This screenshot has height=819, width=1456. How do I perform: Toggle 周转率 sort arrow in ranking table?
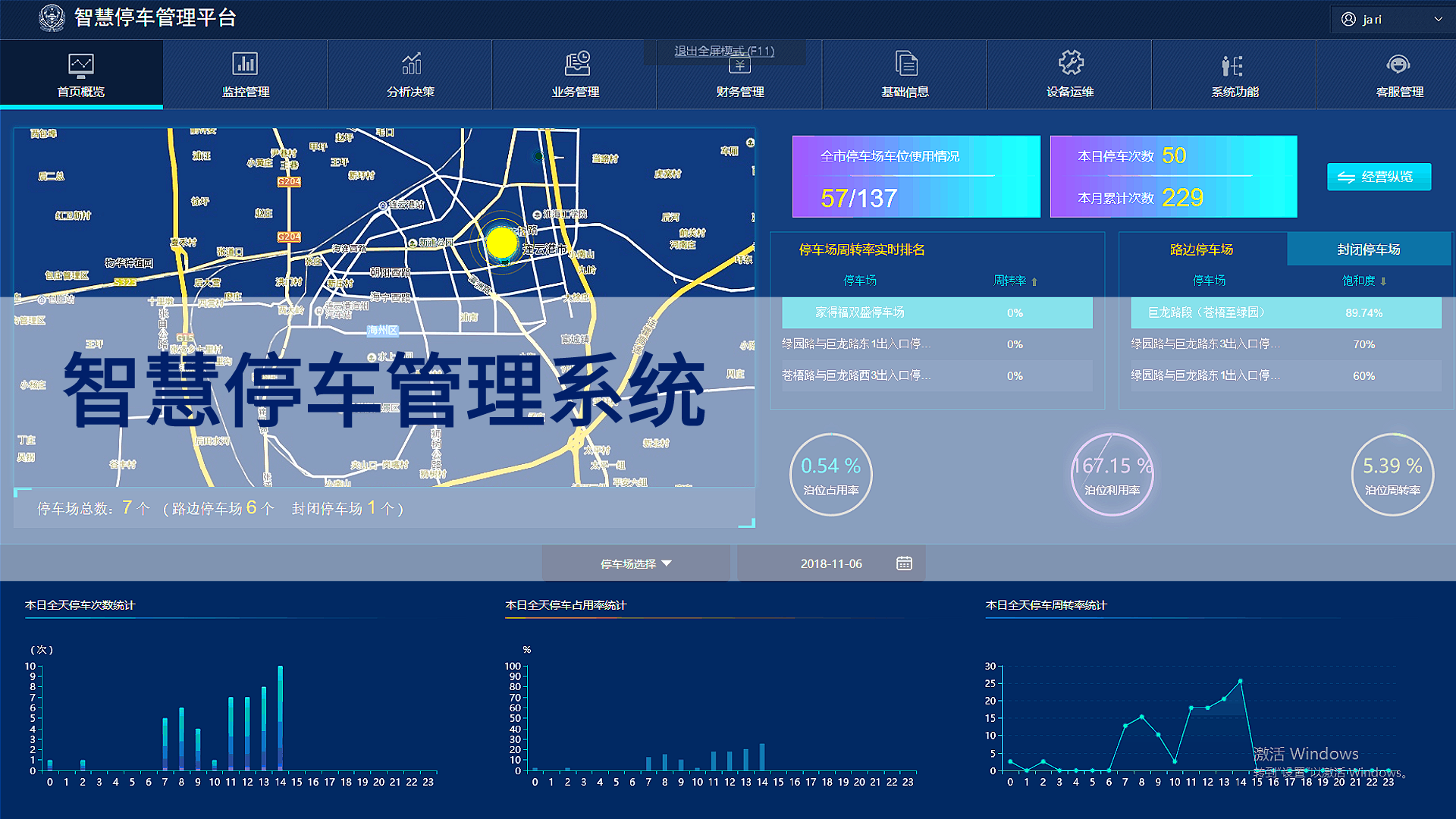pos(1034,281)
